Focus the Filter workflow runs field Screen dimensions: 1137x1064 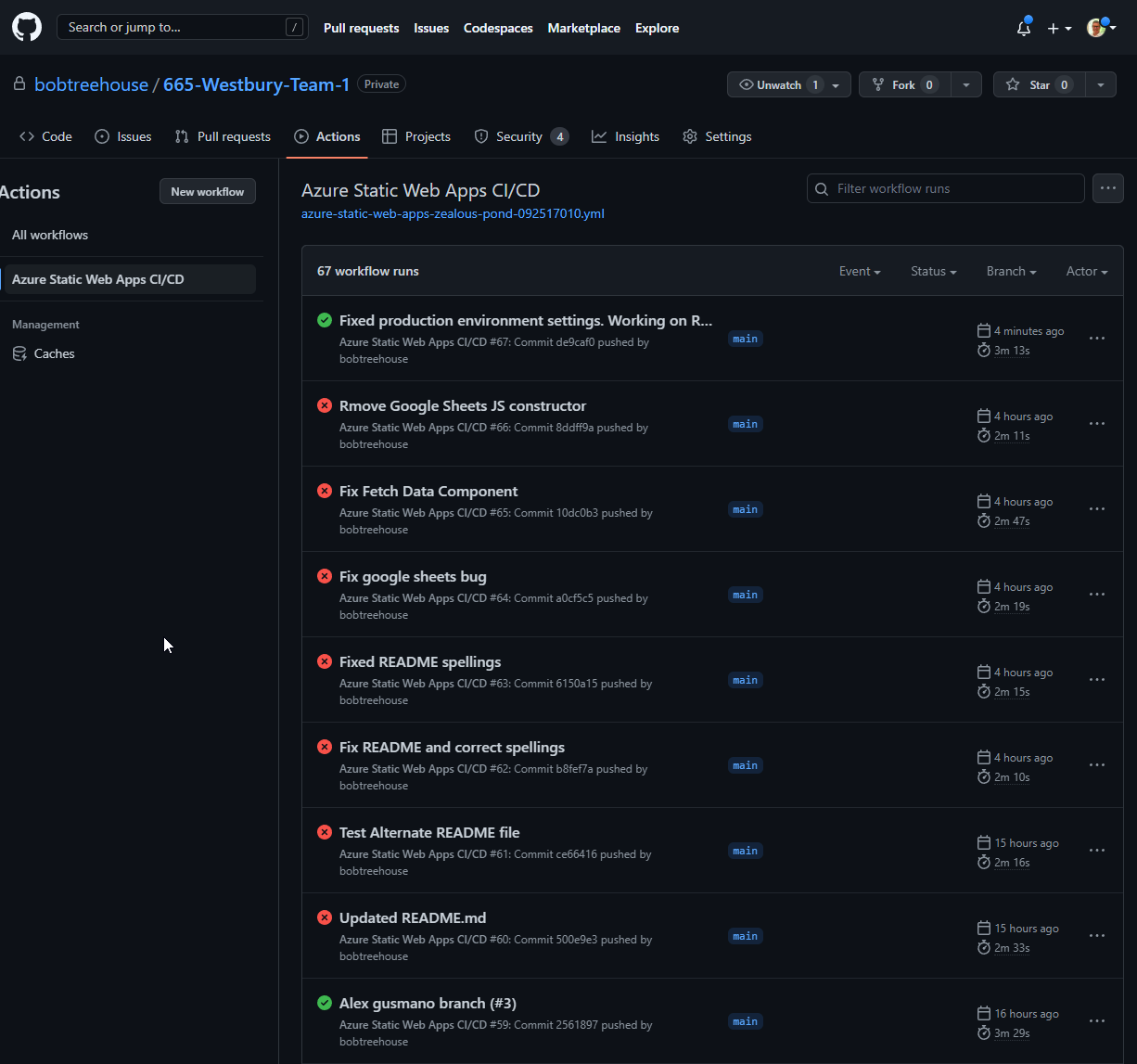coord(946,188)
